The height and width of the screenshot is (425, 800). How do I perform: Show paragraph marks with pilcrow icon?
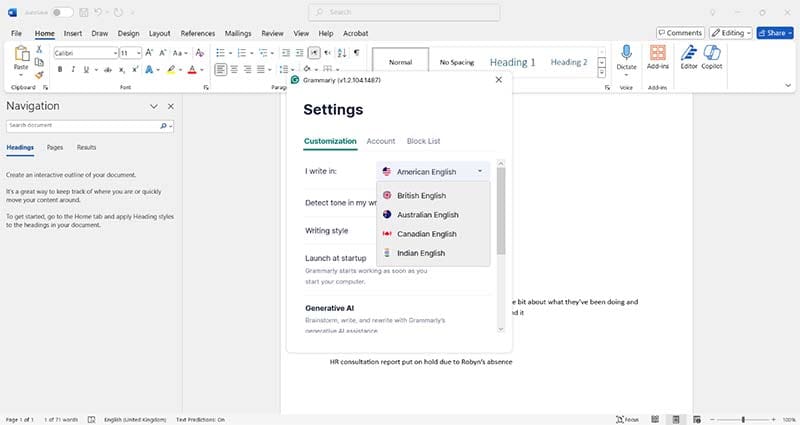click(x=357, y=53)
